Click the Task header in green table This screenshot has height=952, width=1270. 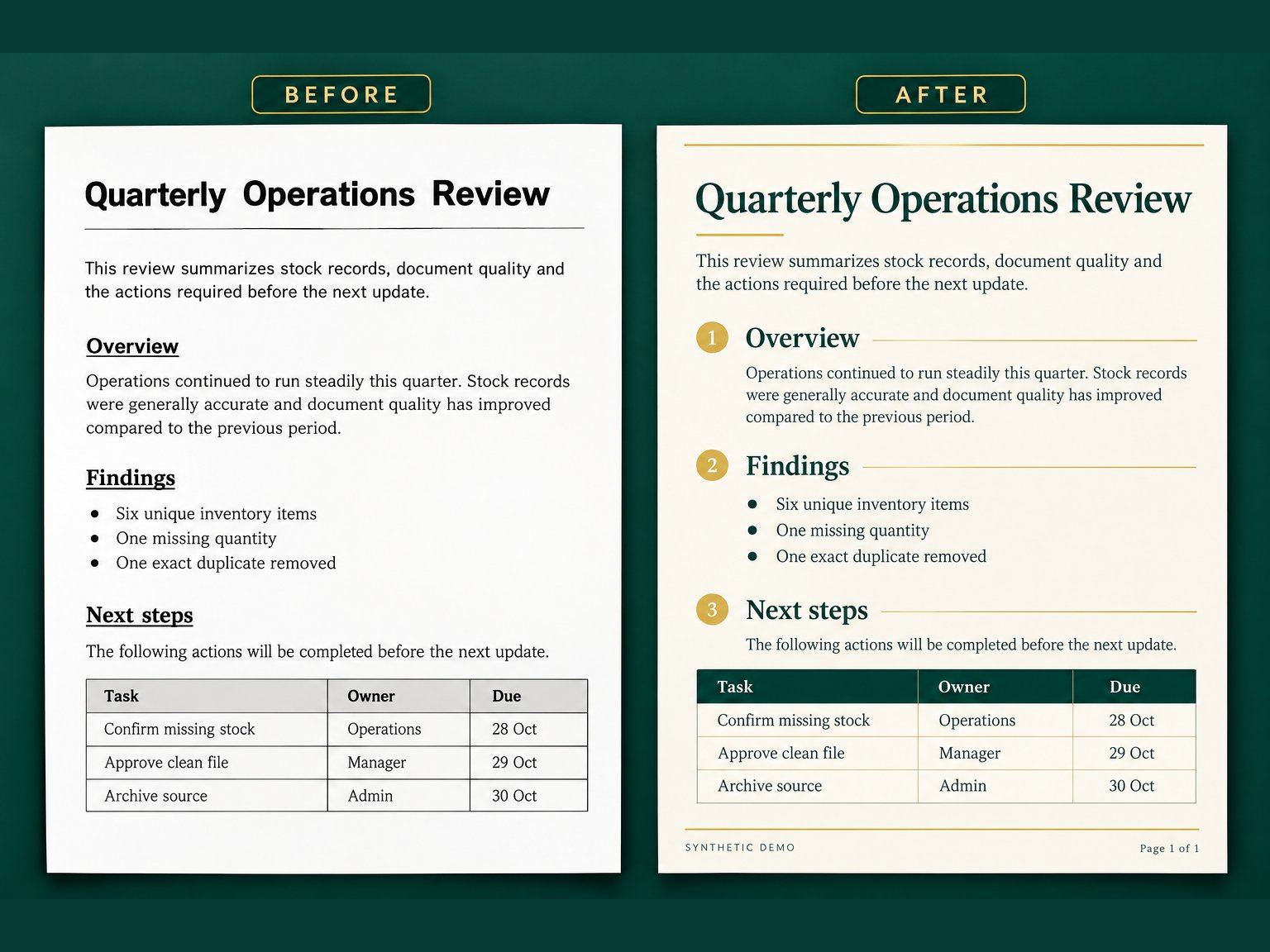coord(735,687)
